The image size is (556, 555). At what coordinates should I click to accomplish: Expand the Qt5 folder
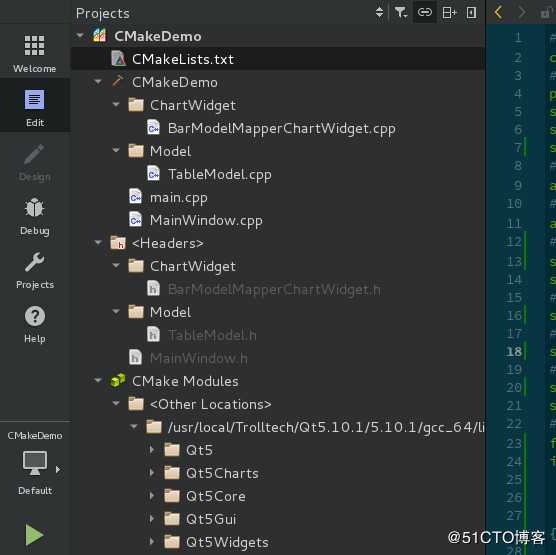(x=152, y=450)
